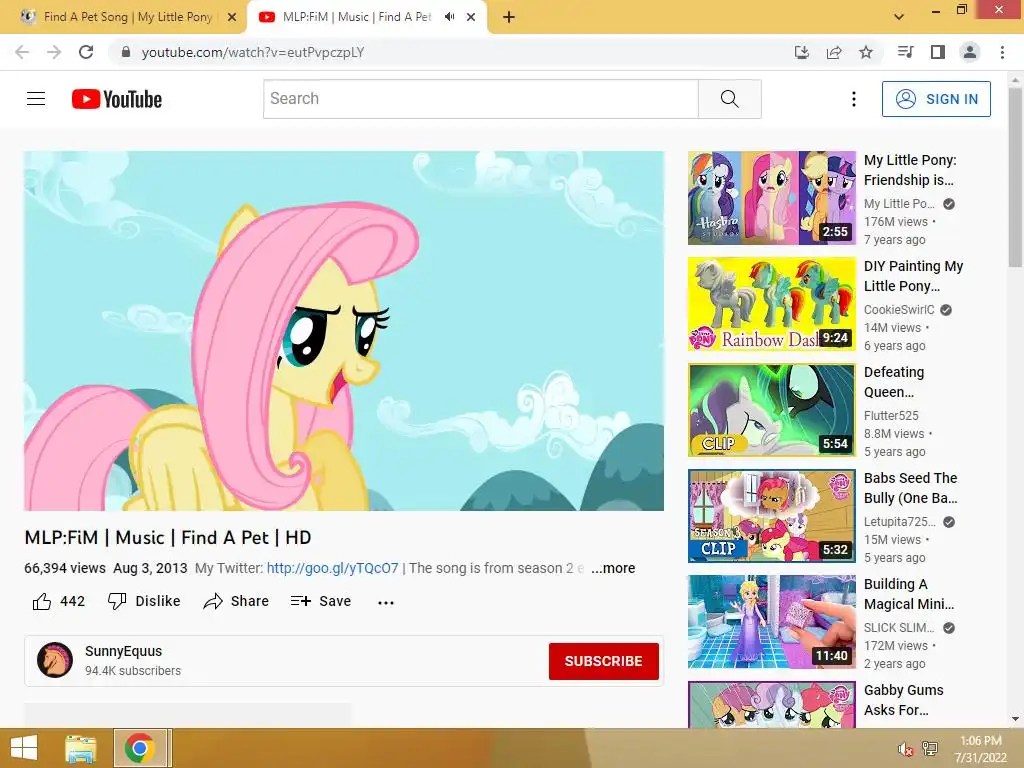The height and width of the screenshot is (768, 1024).
Task: Click the search magnifier button
Action: coord(729,99)
